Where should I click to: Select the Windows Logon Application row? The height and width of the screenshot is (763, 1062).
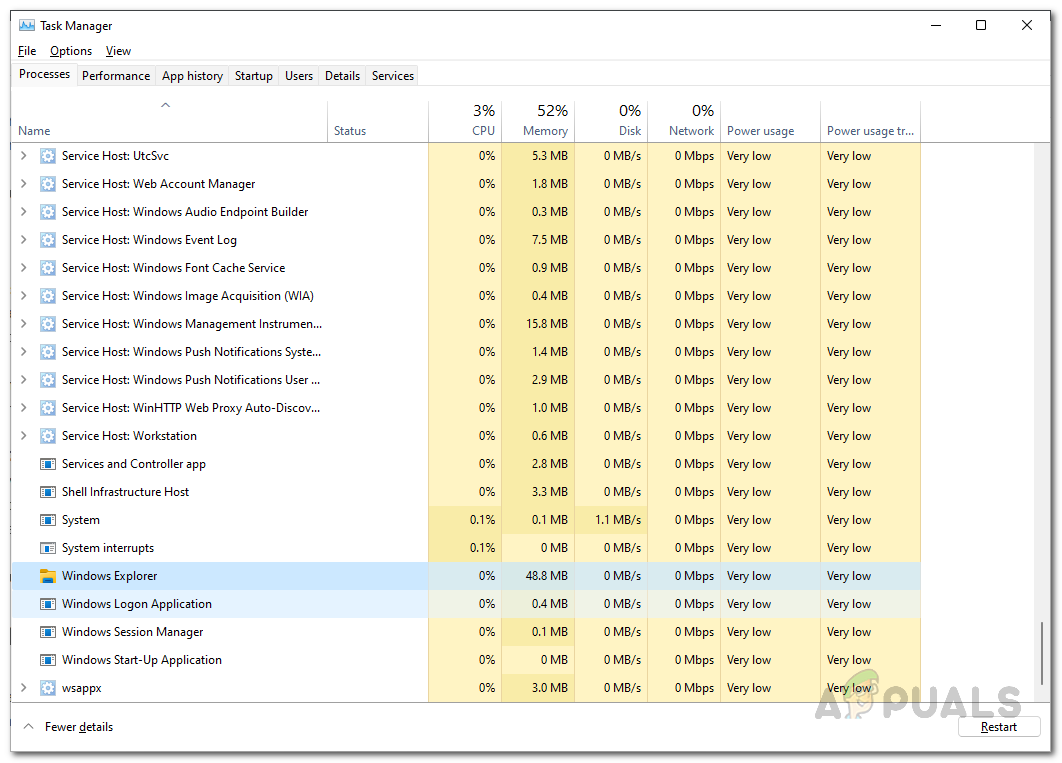pos(137,604)
